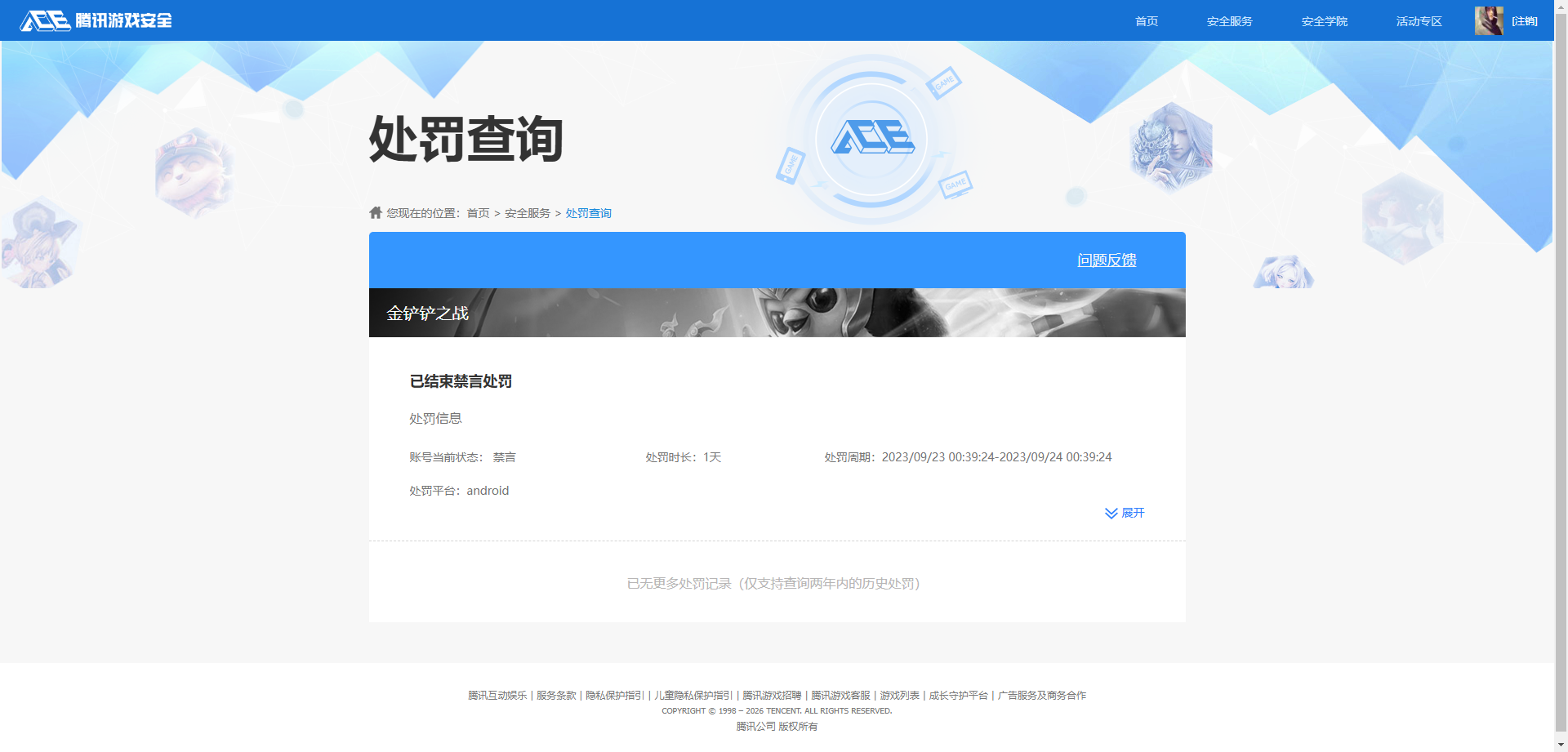This screenshot has width=1568, height=752.
Task: Click 隐私保护指引 footer link
Action: click(615, 695)
